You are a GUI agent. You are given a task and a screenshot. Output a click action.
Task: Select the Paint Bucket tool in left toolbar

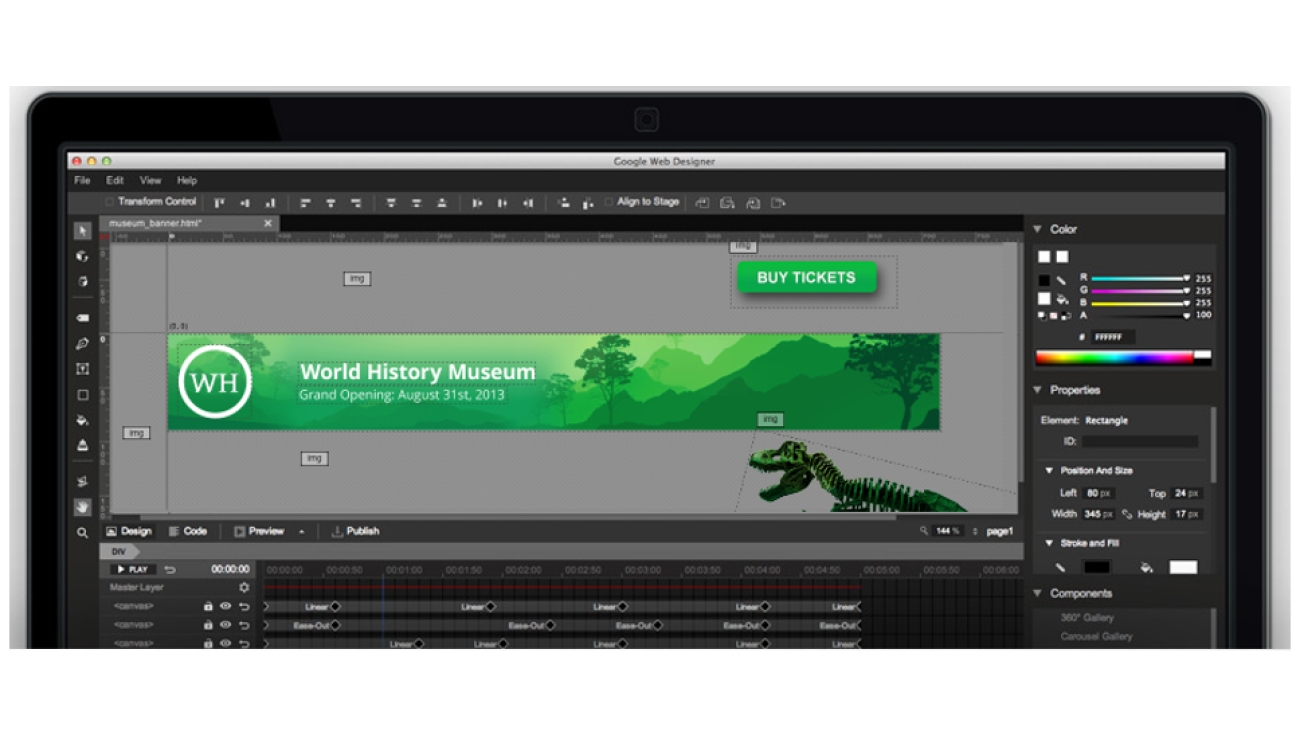(82, 421)
